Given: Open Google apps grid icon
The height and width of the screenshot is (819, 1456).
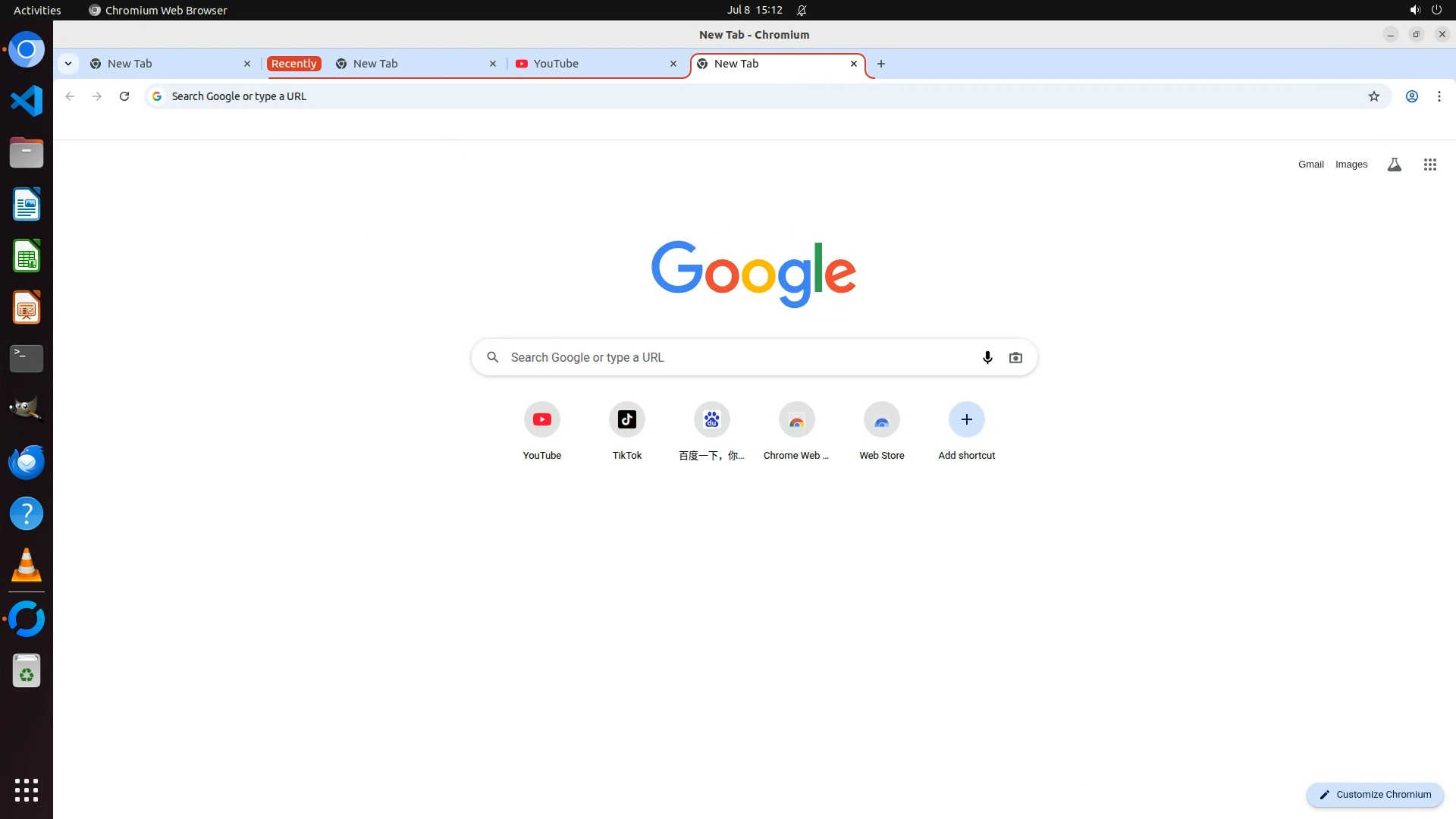Looking at the screenshot, I should point(1429,165).
